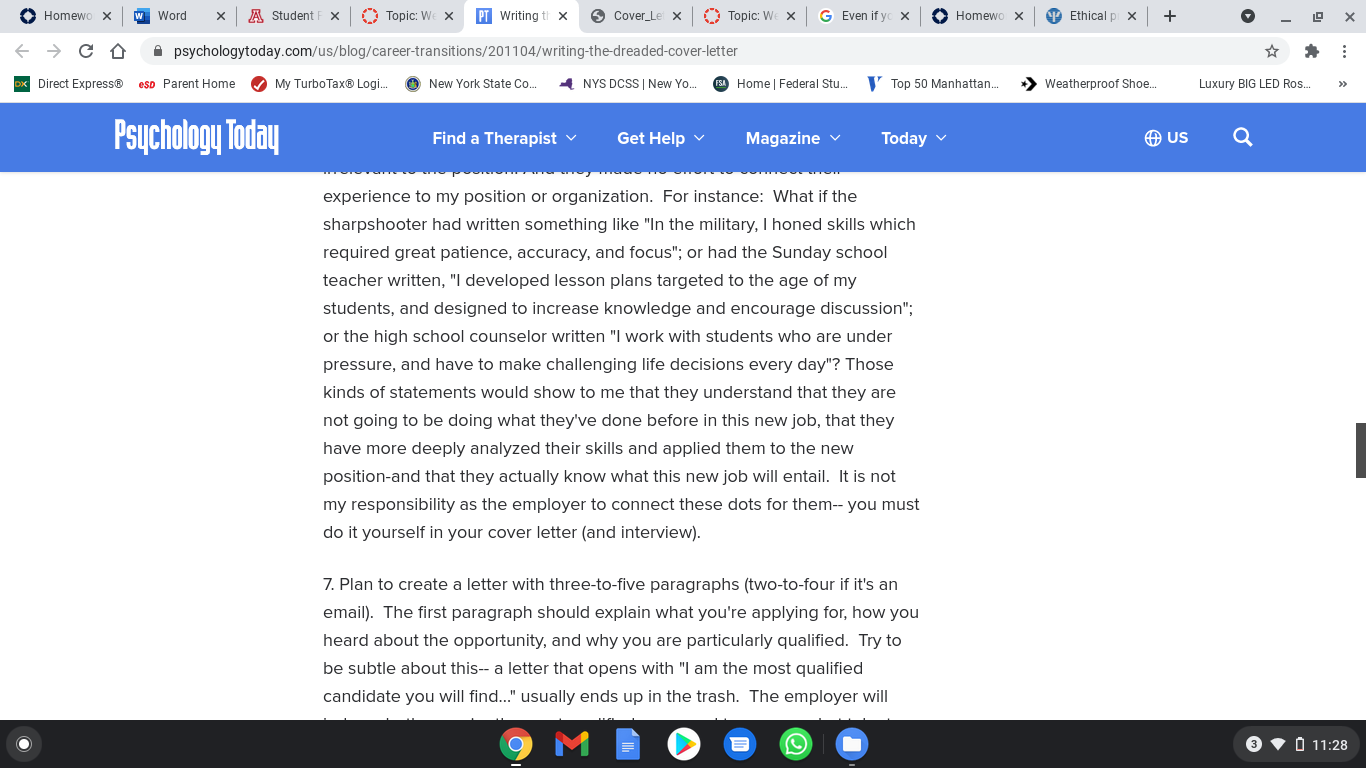The height and width of the screenshot is (768, 1366).
Task: Expand the Get Help menu
Action: click(661, 138)
